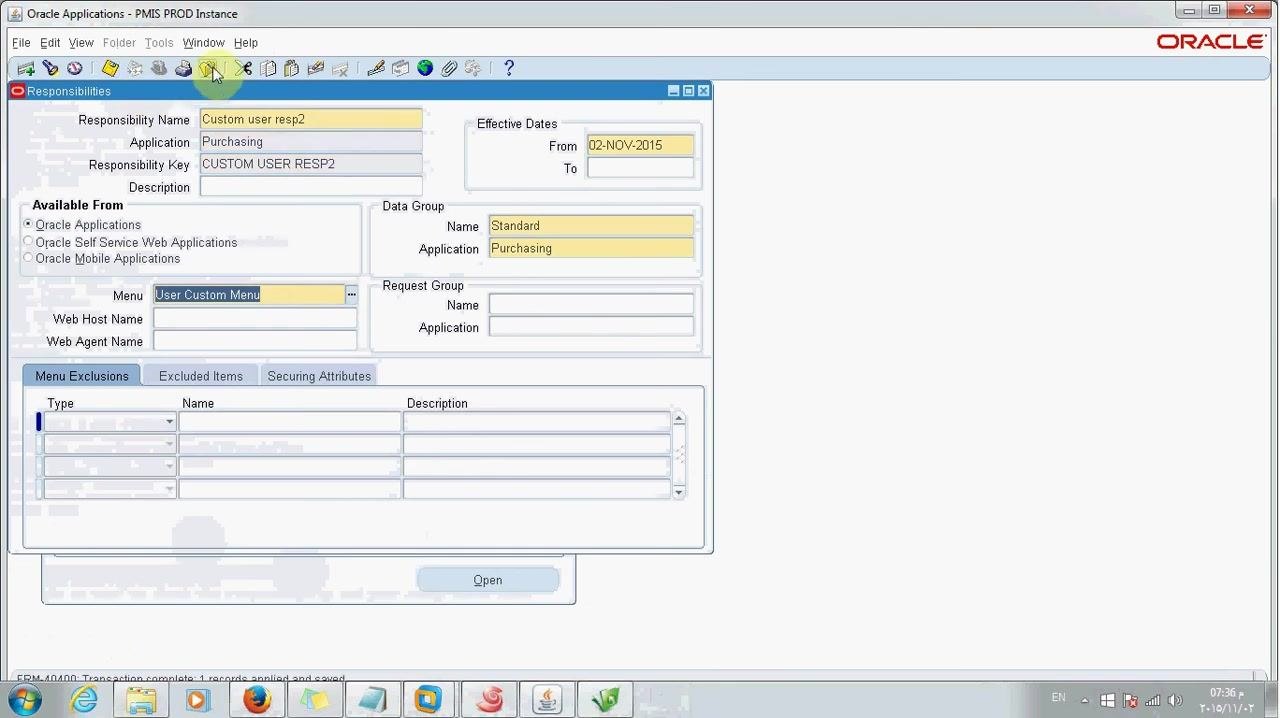
Task: Click the scroll down arrow of exclusions list
Action: 679,492
